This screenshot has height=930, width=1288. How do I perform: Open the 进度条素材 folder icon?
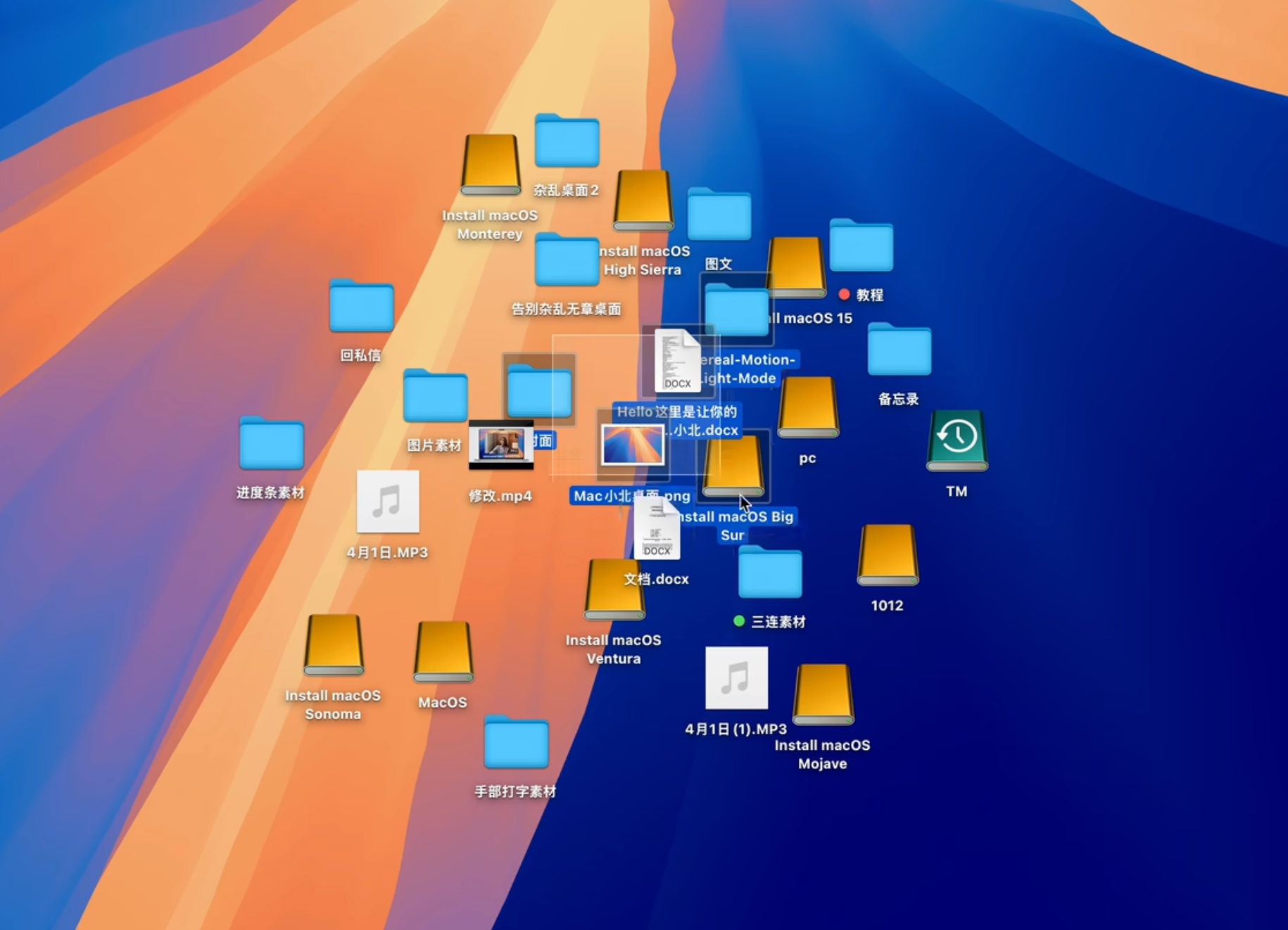271,443
